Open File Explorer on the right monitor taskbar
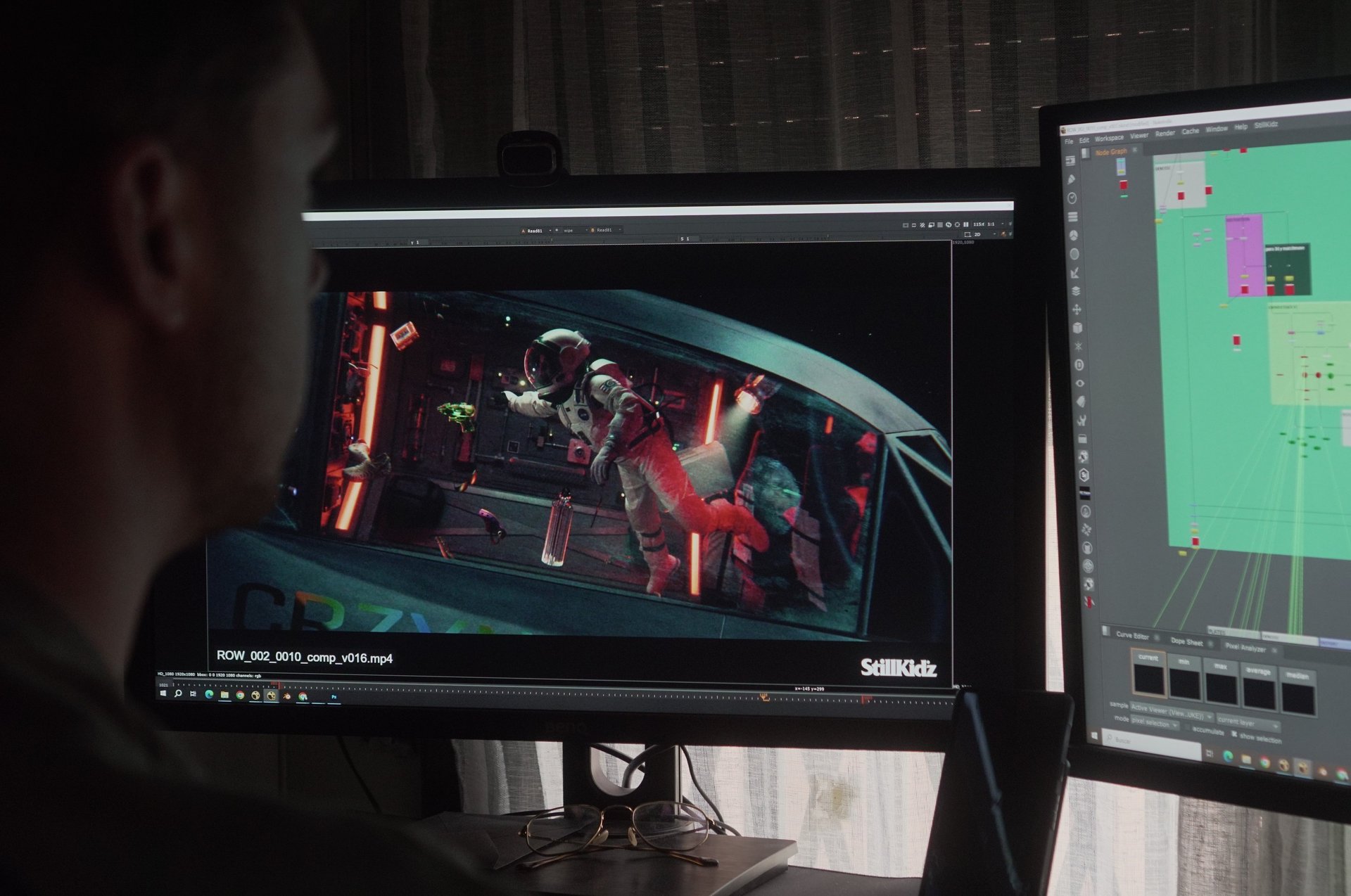The image size is (1351, 896). pos(1247,760)
